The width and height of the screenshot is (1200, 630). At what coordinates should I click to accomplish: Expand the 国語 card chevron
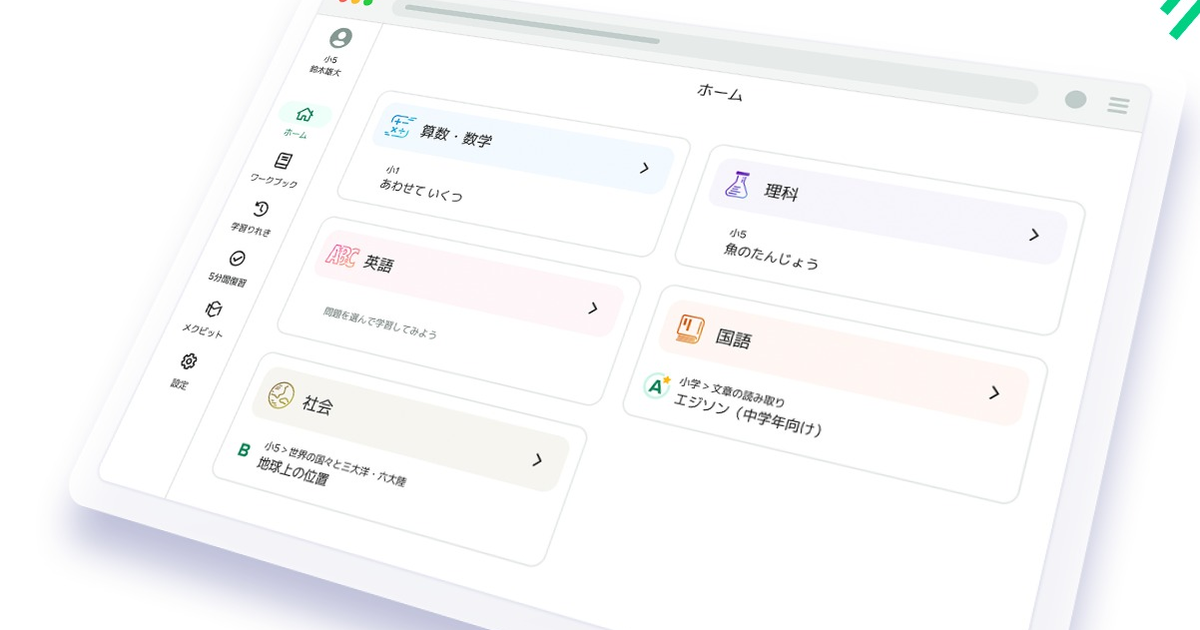point(994,393)
